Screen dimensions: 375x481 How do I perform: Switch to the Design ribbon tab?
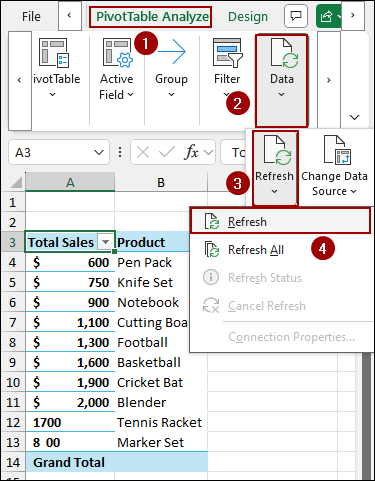coord(248,17)
